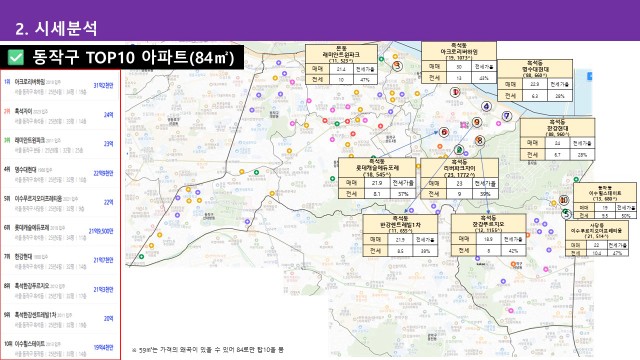Screen dimensions: 640x360
Task: Select the 4위 명수대현대 list row
Action: [60, 174]
